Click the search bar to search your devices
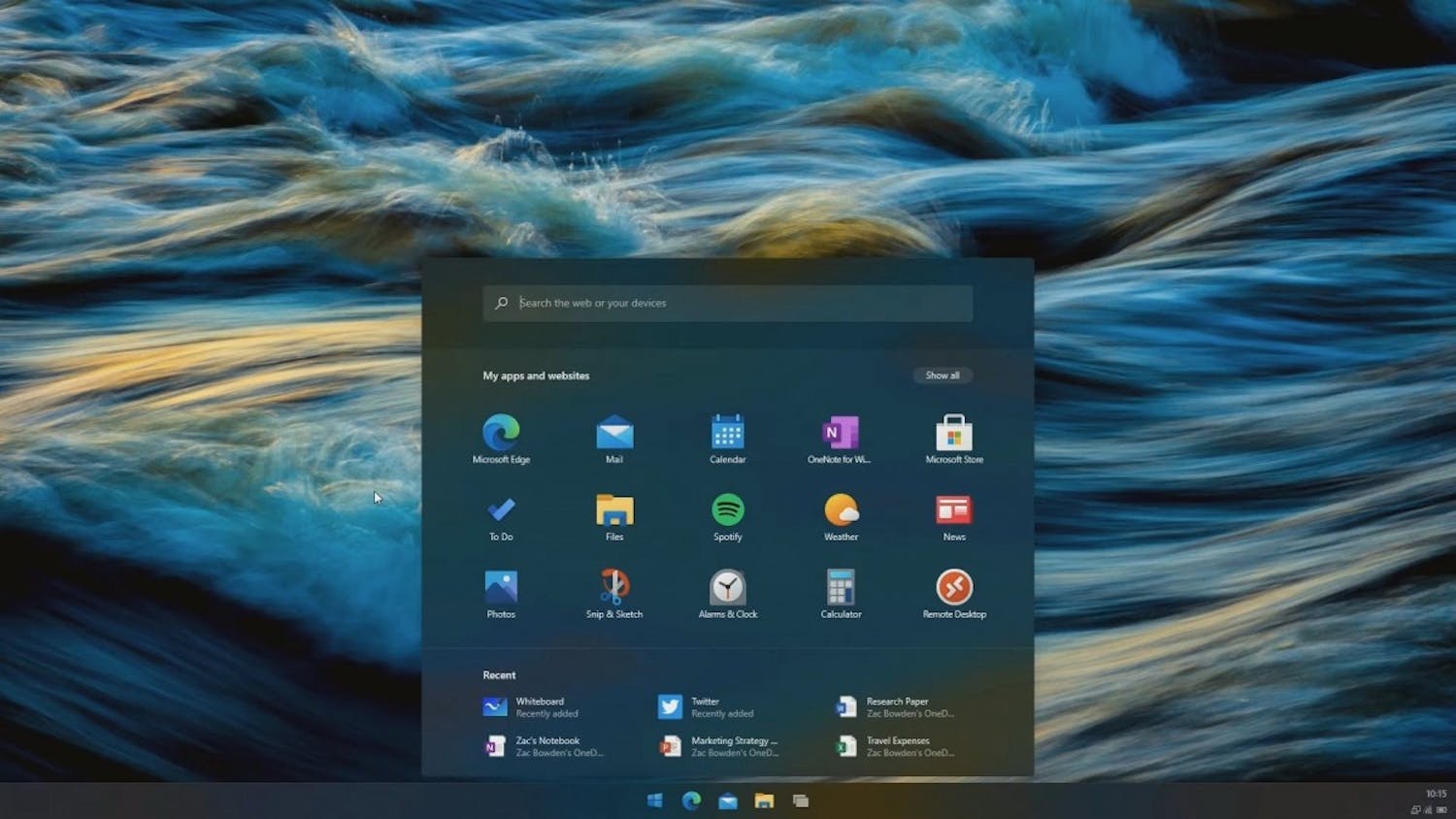This screenshot has height=819, width=1456. pos(727,302)
